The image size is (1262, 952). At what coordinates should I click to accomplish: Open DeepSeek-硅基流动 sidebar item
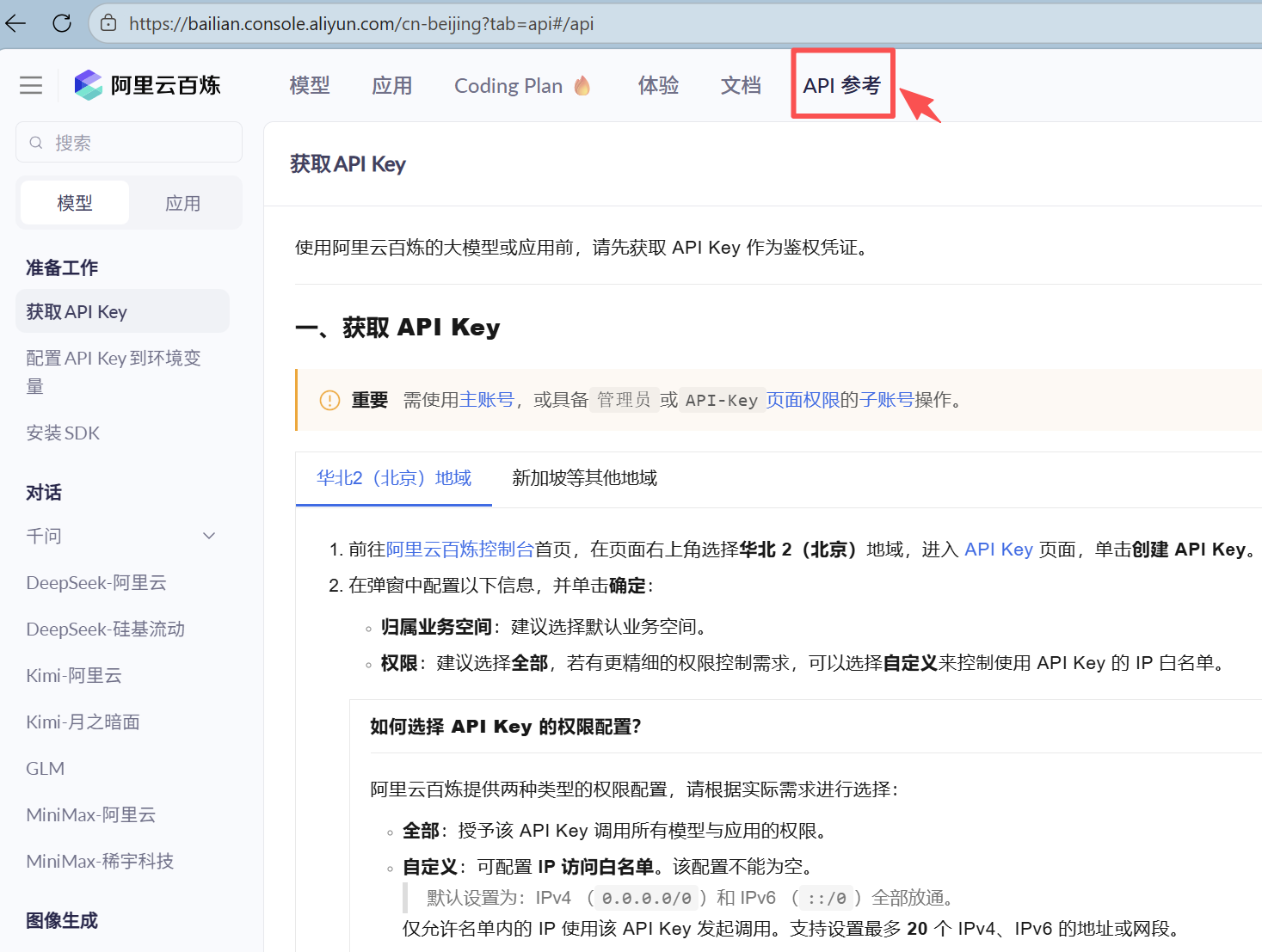click(x=105, y=629)
